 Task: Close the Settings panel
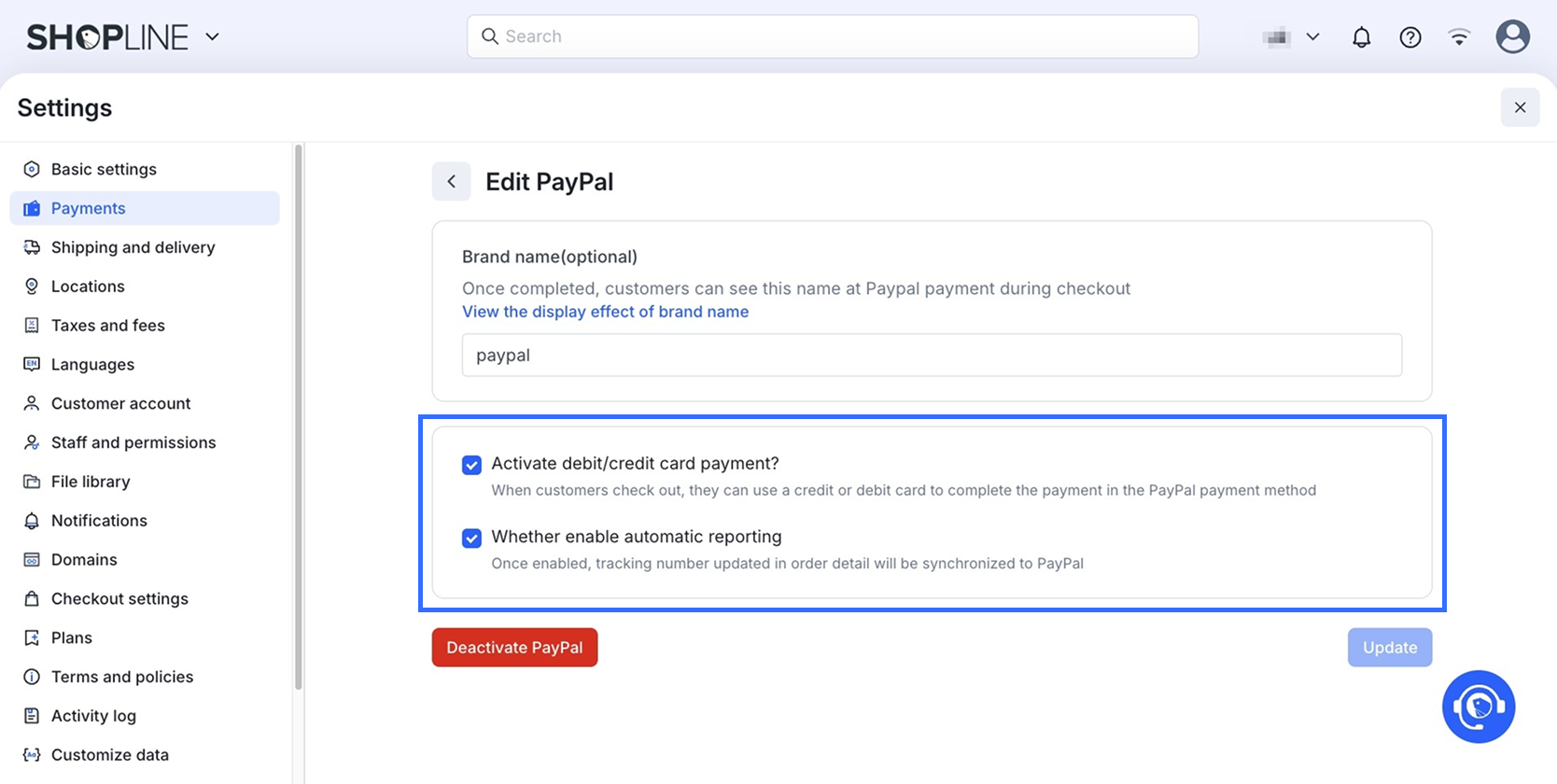(1520, 107)
